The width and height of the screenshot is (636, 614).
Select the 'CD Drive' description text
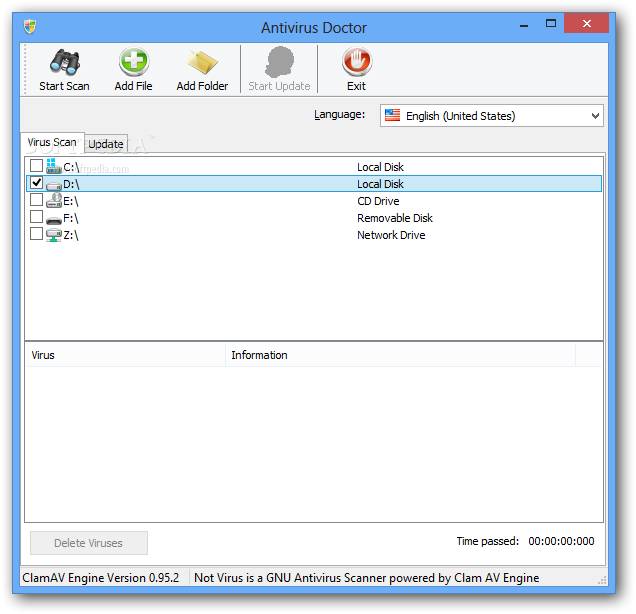(x=378, y=201)
